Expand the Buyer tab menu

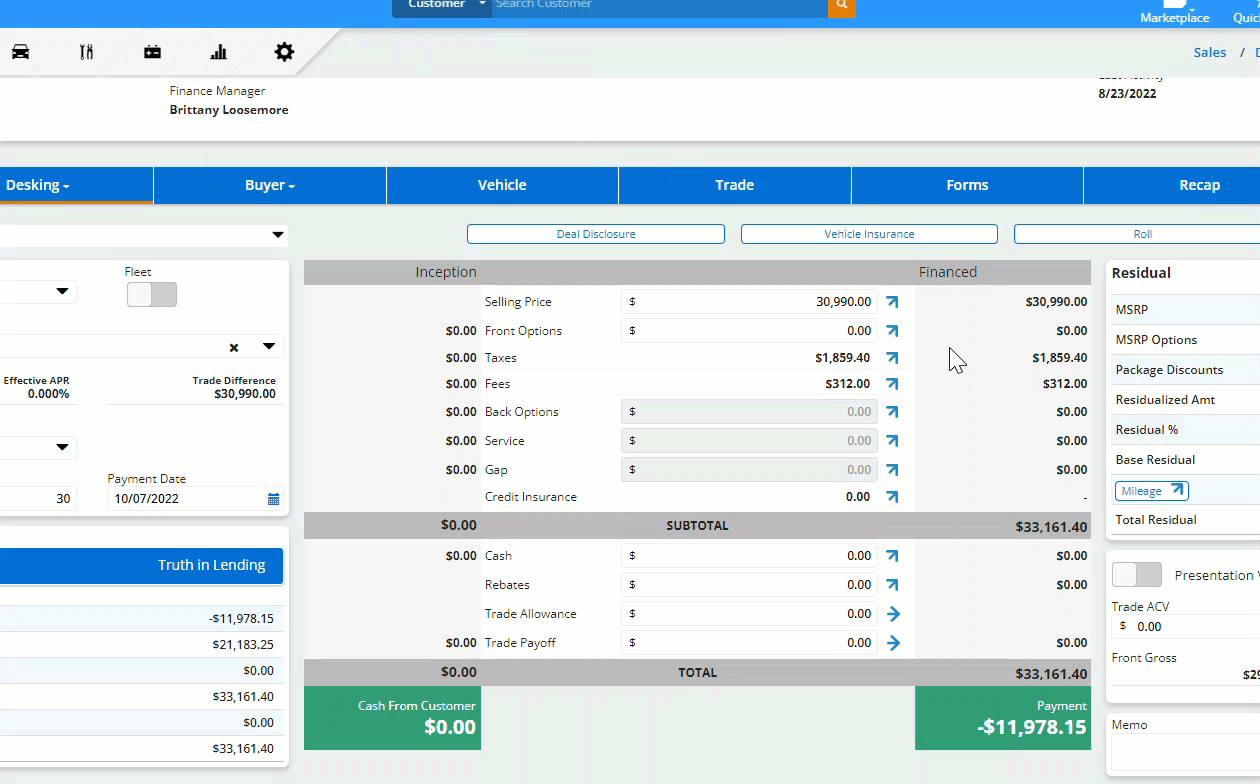[x=270, y=185]
